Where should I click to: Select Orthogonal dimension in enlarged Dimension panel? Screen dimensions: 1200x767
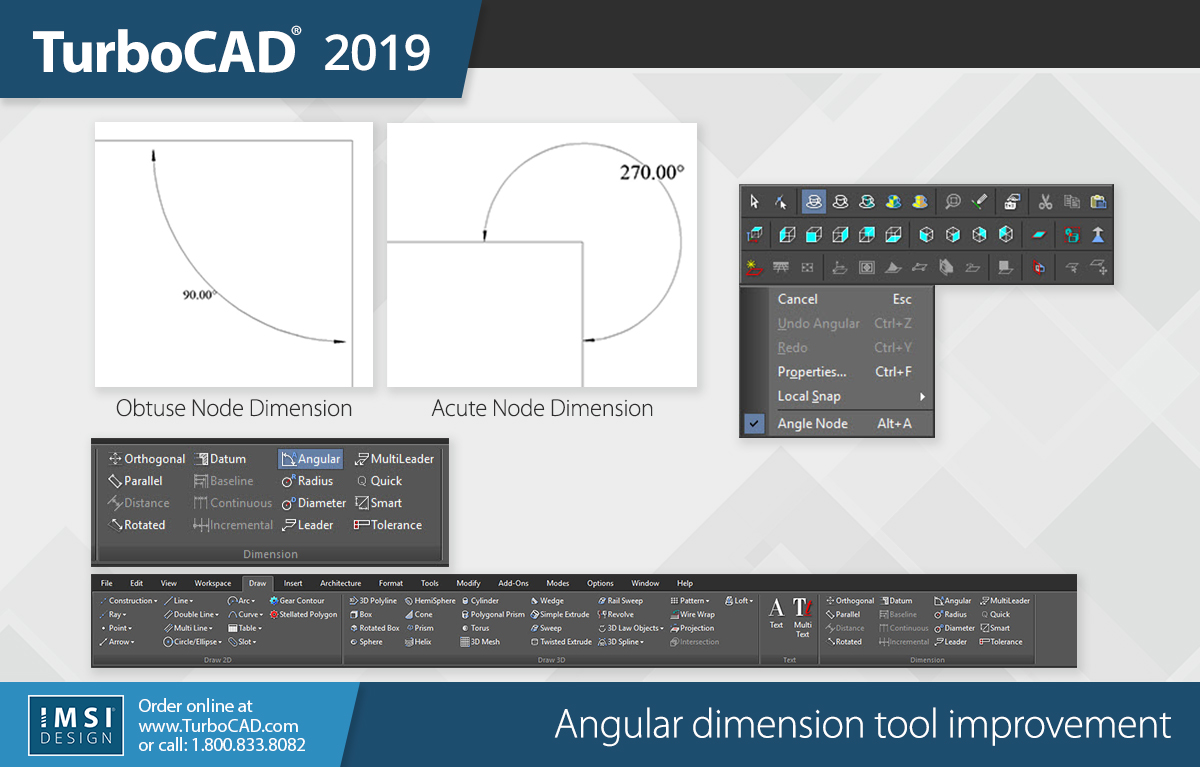[146, 459]
